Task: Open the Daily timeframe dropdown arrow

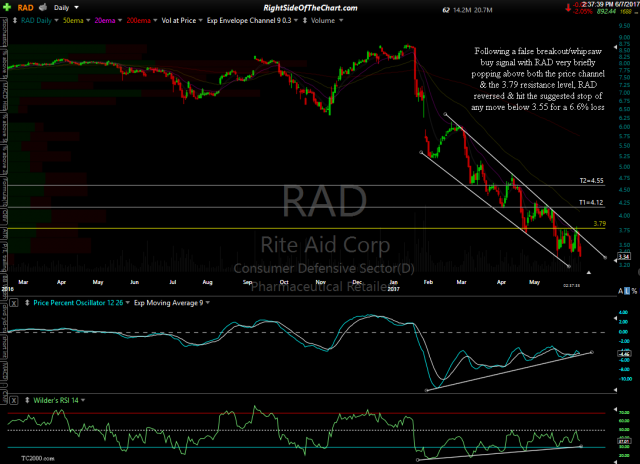Action: 76,8
